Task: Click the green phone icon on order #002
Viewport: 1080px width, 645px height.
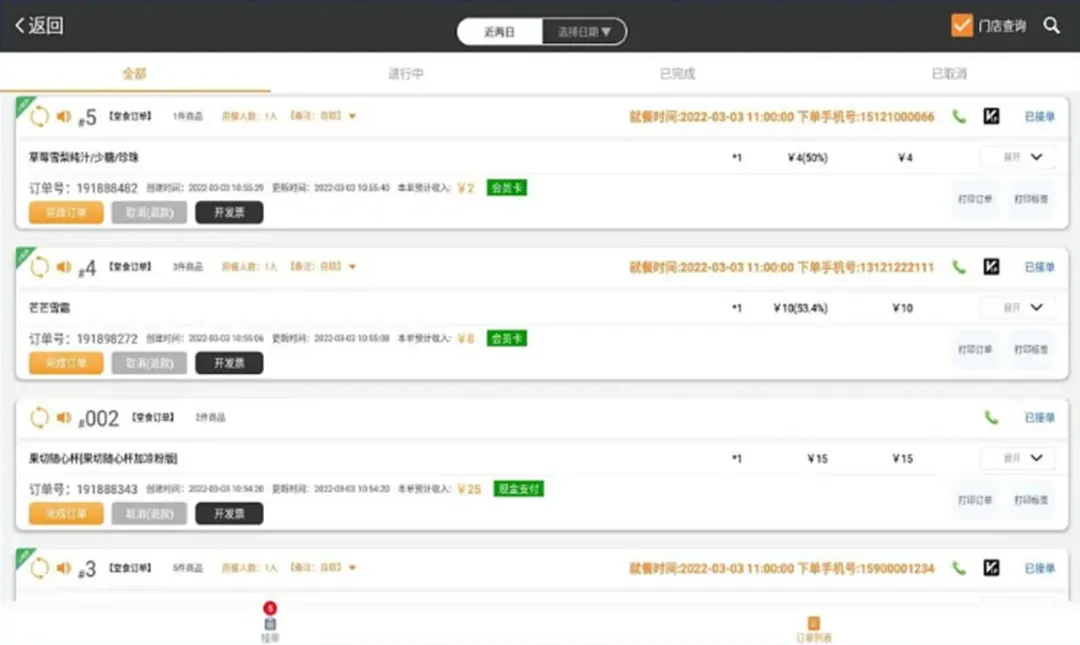Action: pos(991,418)
